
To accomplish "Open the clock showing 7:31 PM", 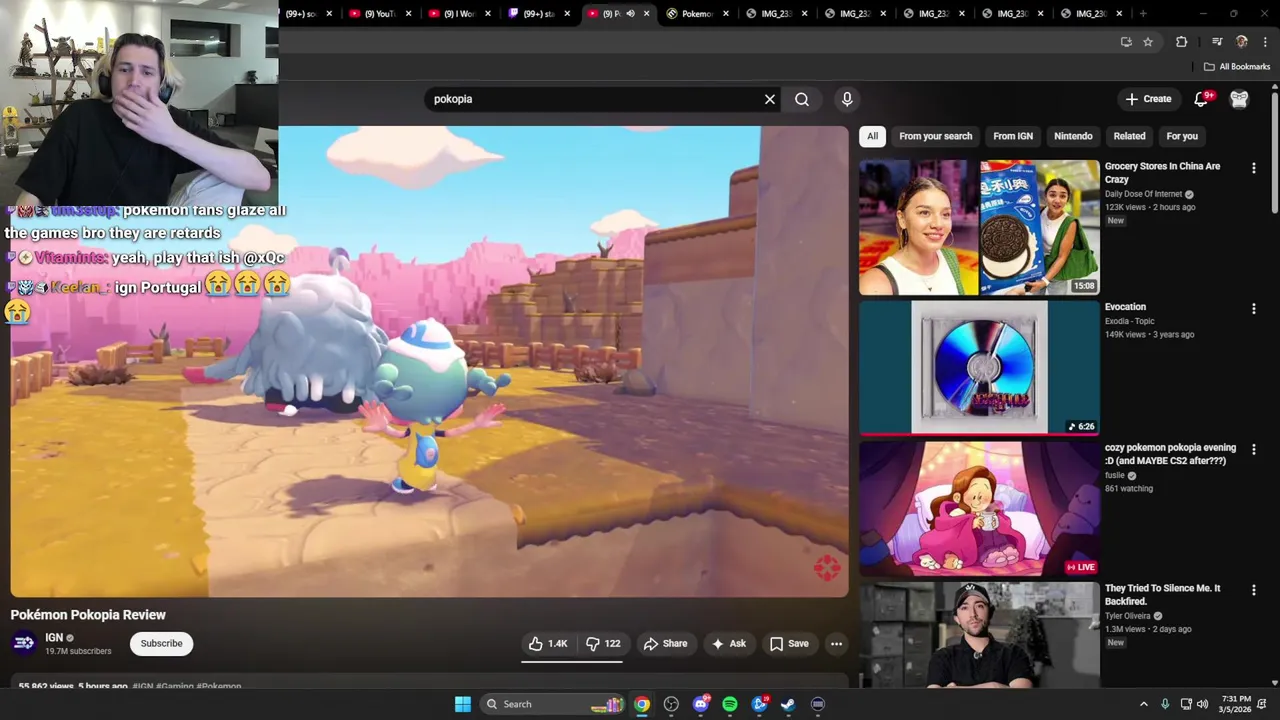I will coord(1236,704).
